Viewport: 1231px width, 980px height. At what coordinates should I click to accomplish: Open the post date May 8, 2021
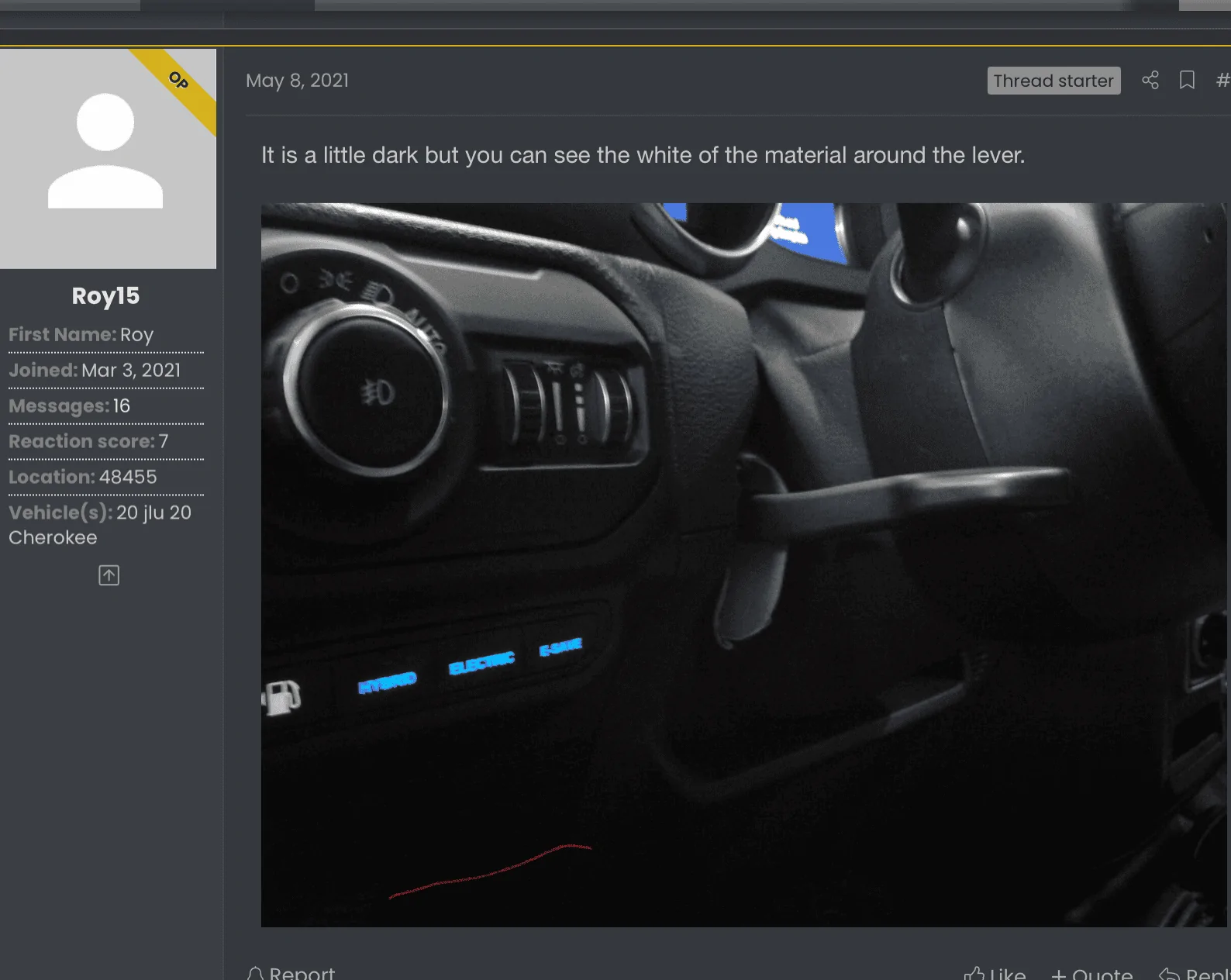tap(297, 81)
